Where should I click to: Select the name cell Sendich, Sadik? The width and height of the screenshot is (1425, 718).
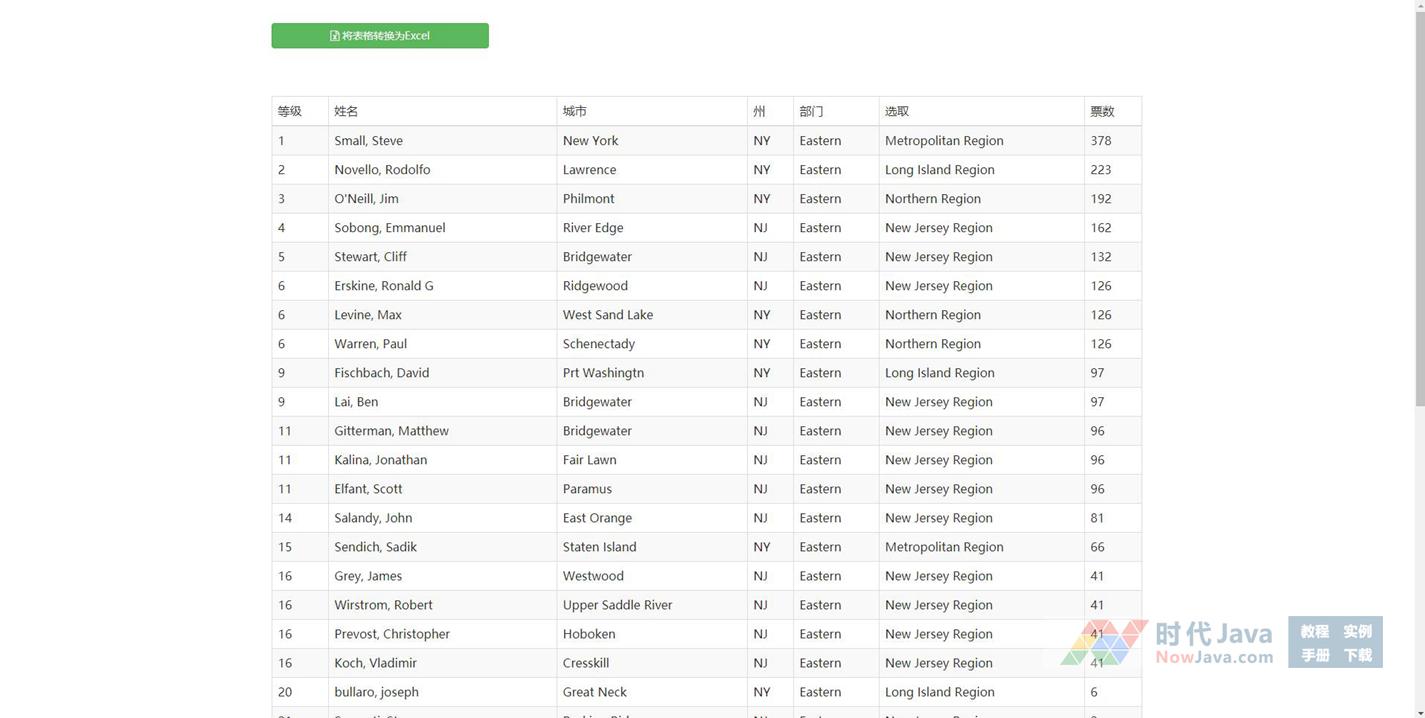click(442, 547)
